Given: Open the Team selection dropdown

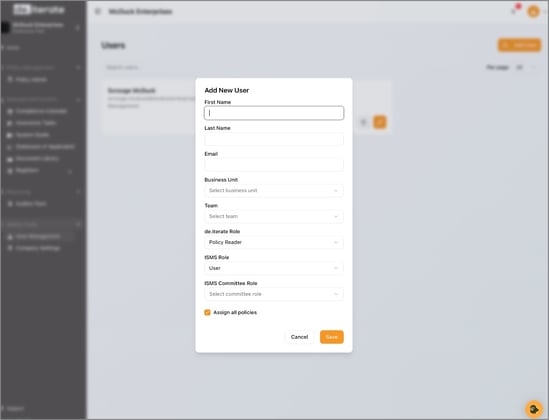Looking at the screenshot, I should pyautogui.click(x=274, y=217).
